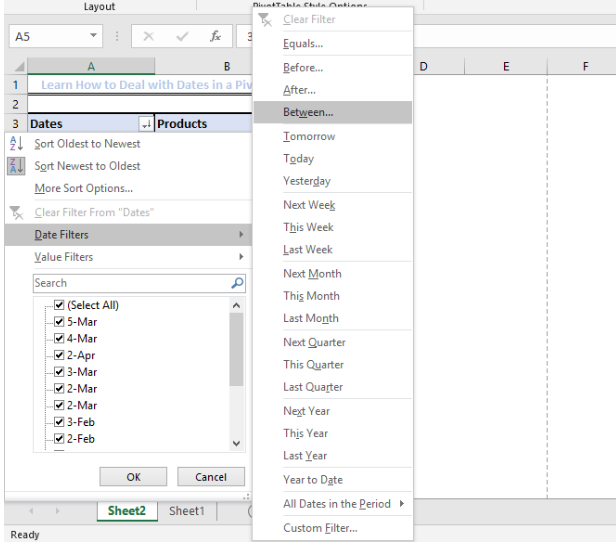Screen dimensions: 616x546
Task: Open the Custom Filter... dialog
Action: [x=333, y=528]
